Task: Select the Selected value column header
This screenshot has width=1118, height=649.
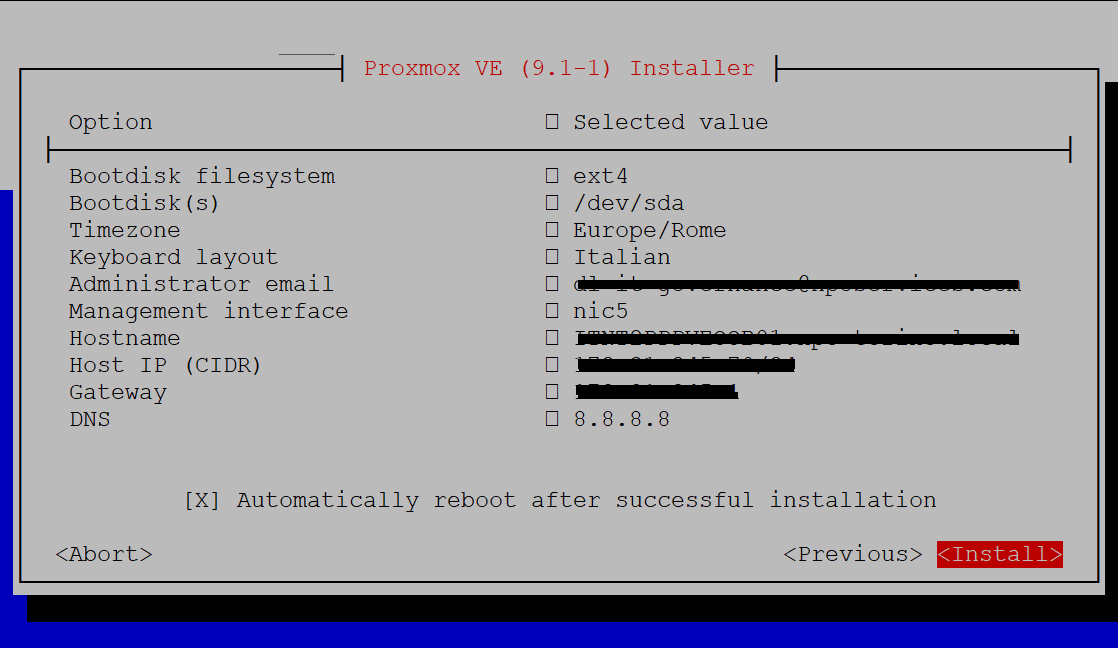Action: point(670,123)
